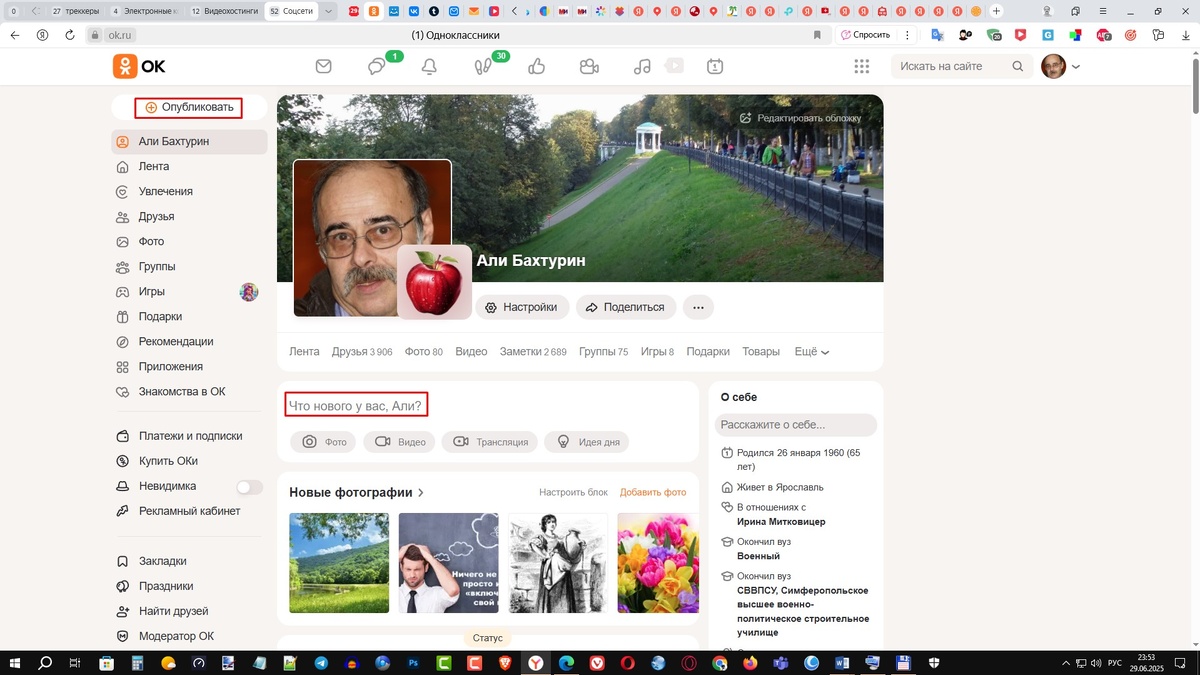Switch to the Товары tab
This screenshot has width=1200, height=675.
pos(761,352)
